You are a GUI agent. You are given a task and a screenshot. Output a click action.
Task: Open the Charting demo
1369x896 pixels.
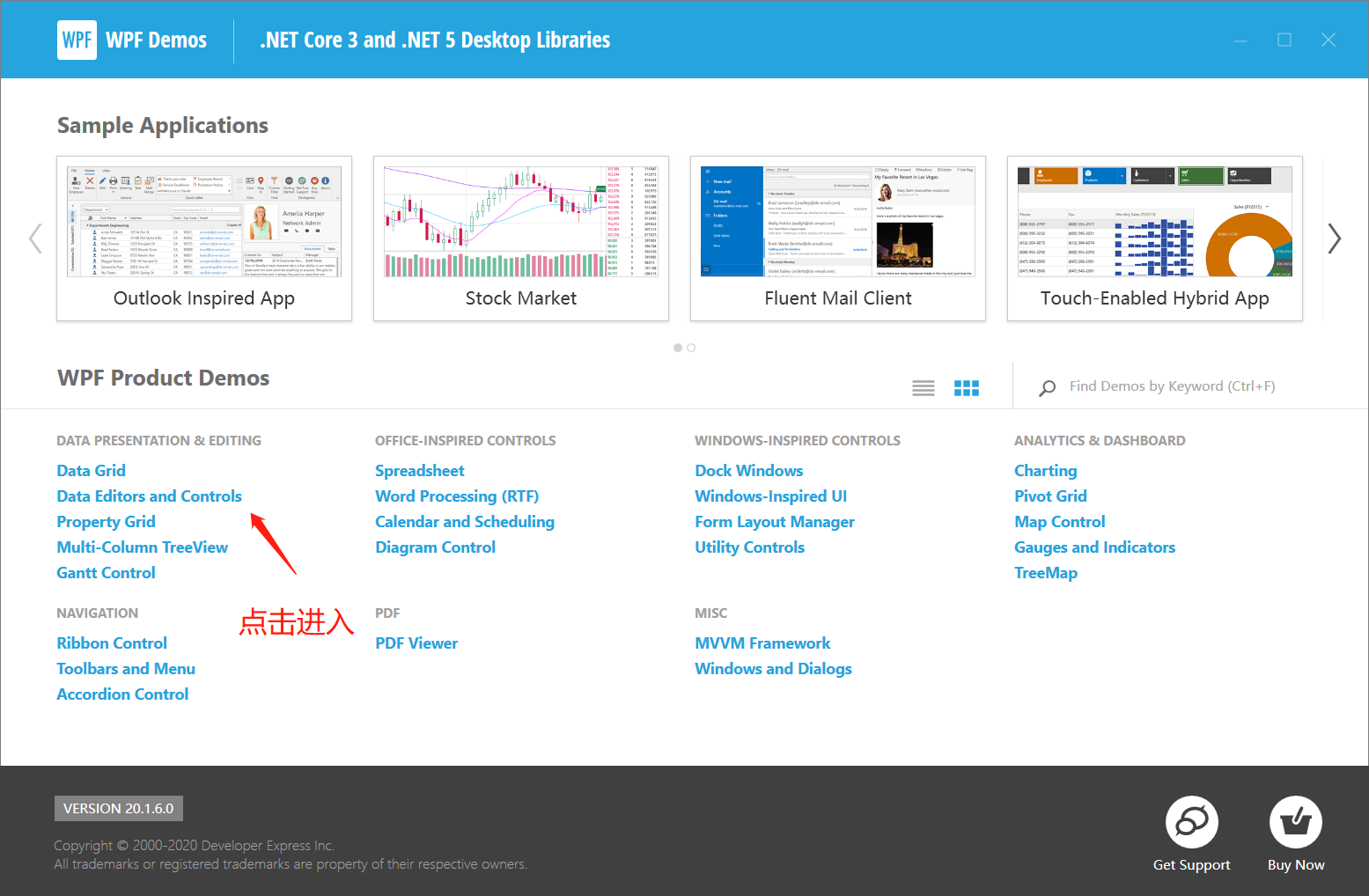[x=1046, y=471]
